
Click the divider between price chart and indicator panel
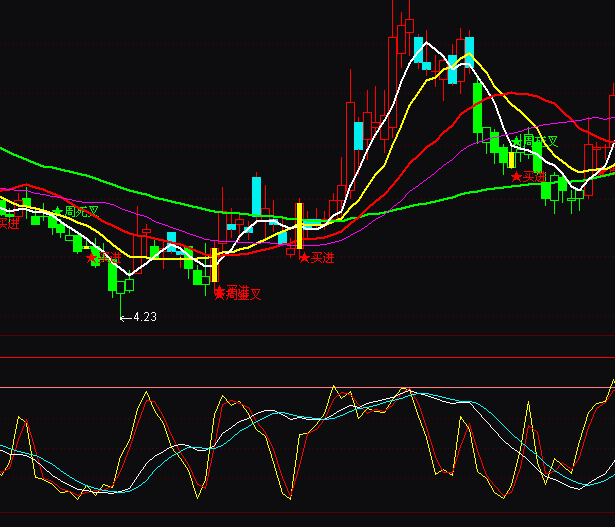click(307, 357)
